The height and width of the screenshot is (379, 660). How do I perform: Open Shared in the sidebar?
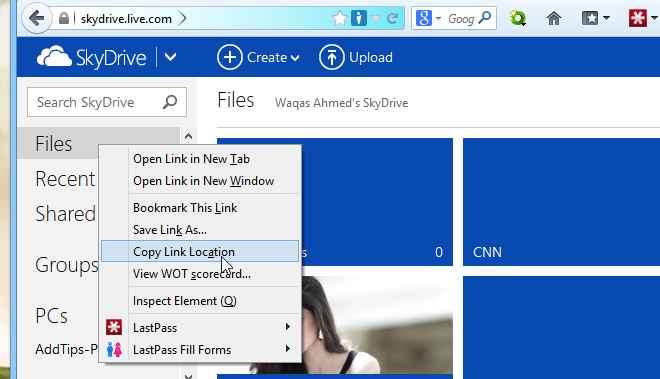click(66, 214)
